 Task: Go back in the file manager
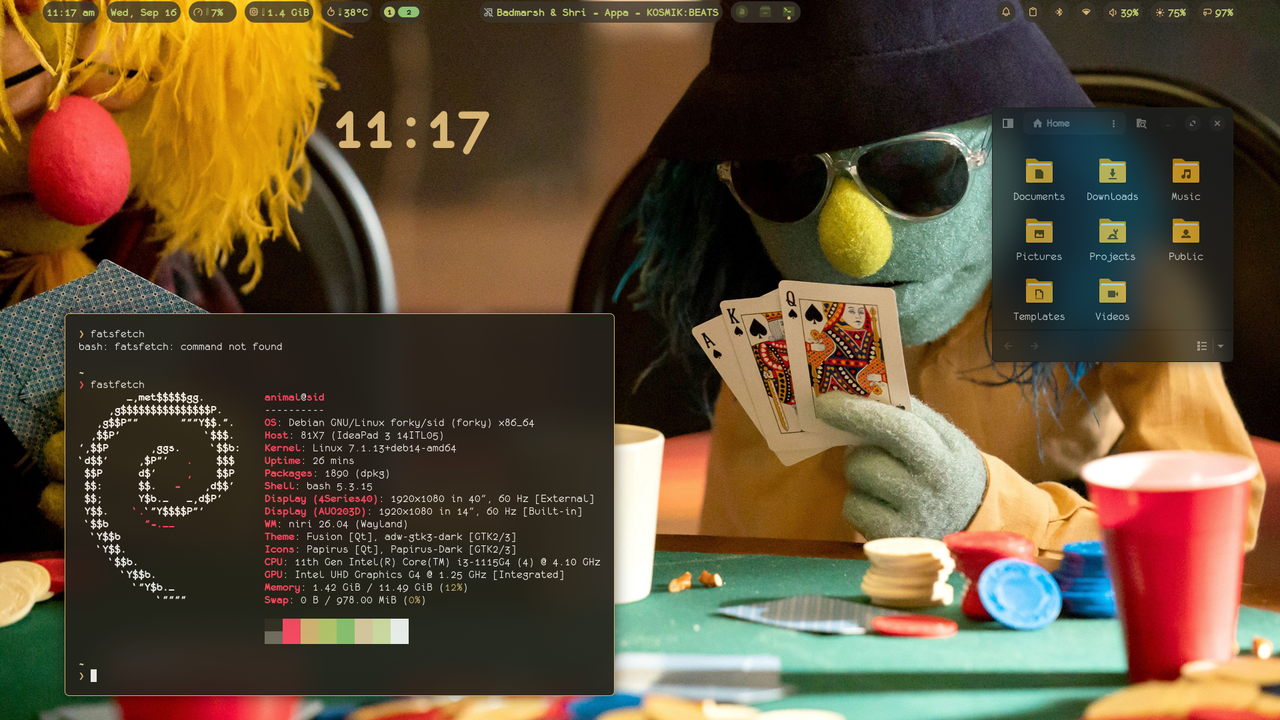[x=1008, y=346]
